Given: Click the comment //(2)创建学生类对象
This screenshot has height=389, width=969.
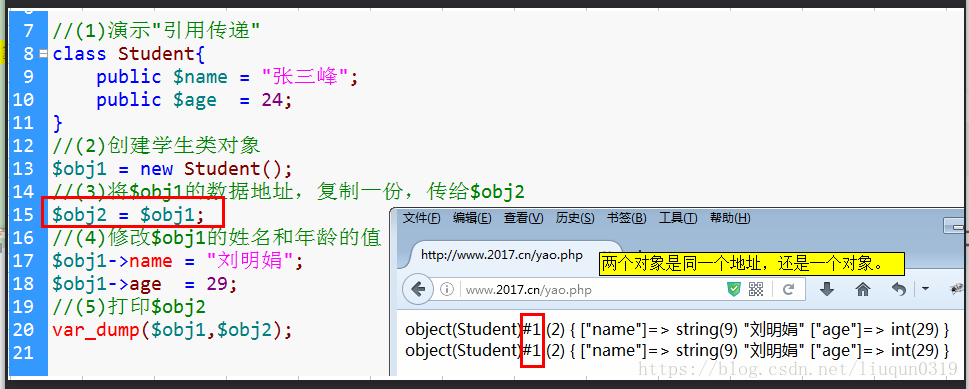Looking at the screenshot, I should tap(156, 145).
